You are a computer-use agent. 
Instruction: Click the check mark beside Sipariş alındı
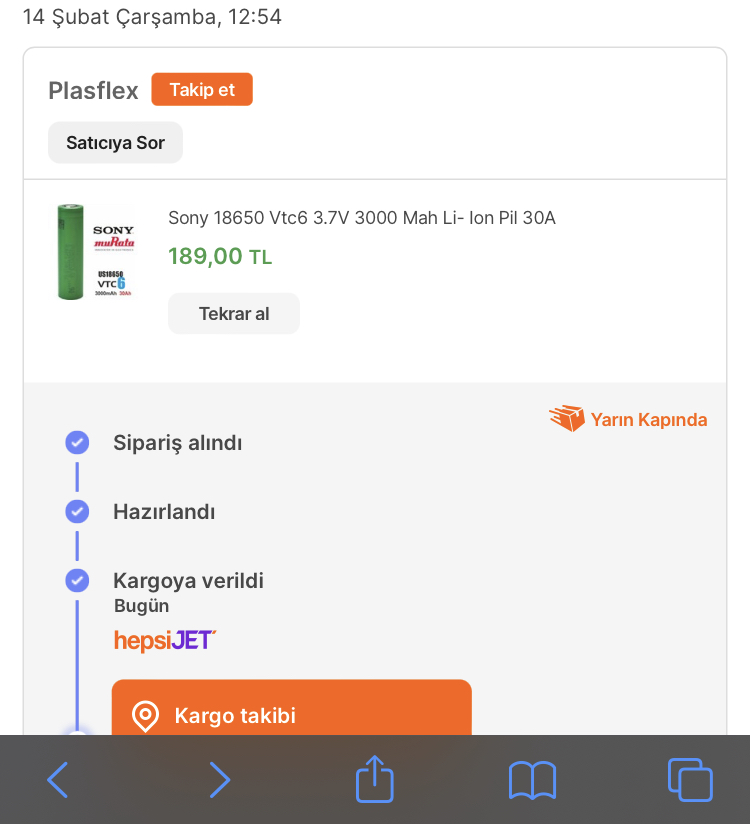pos(77,443)
